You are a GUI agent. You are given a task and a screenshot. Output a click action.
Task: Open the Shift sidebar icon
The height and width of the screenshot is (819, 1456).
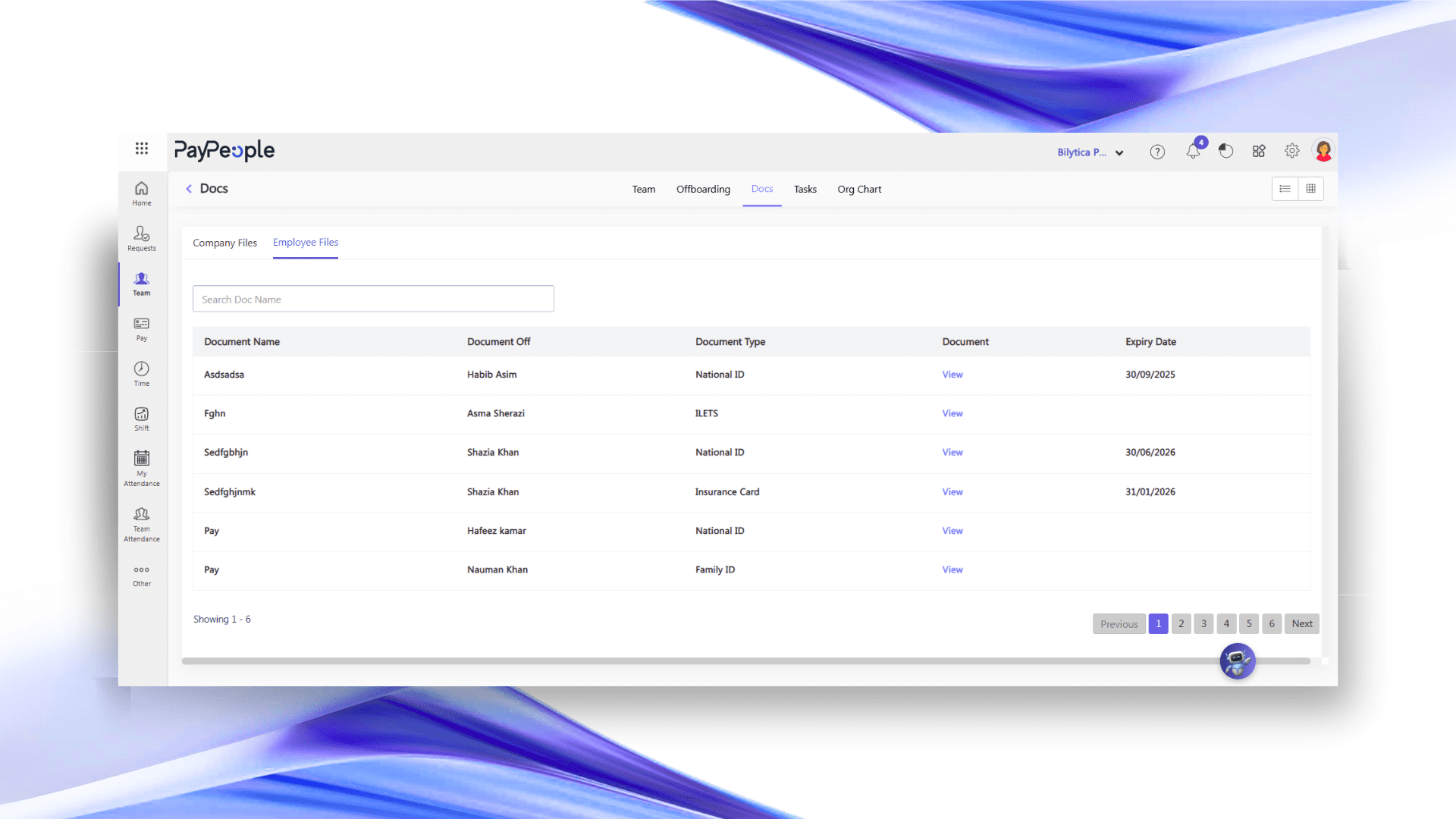click(x=142, y=419)
